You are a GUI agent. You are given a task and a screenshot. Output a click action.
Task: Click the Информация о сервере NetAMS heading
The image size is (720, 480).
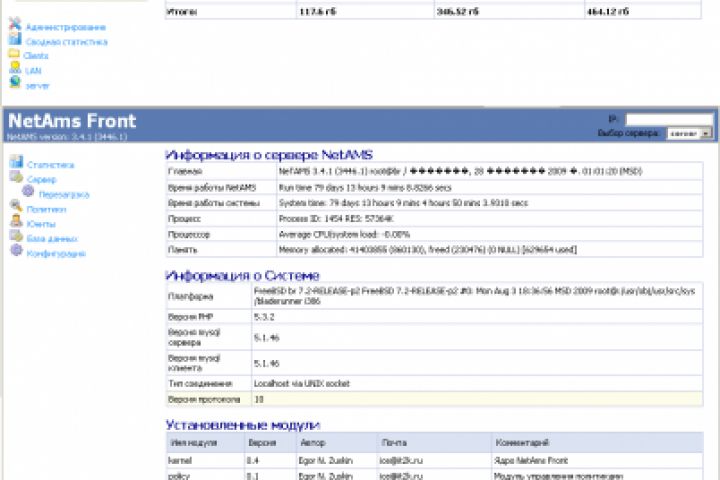click(x=269, y=155)
